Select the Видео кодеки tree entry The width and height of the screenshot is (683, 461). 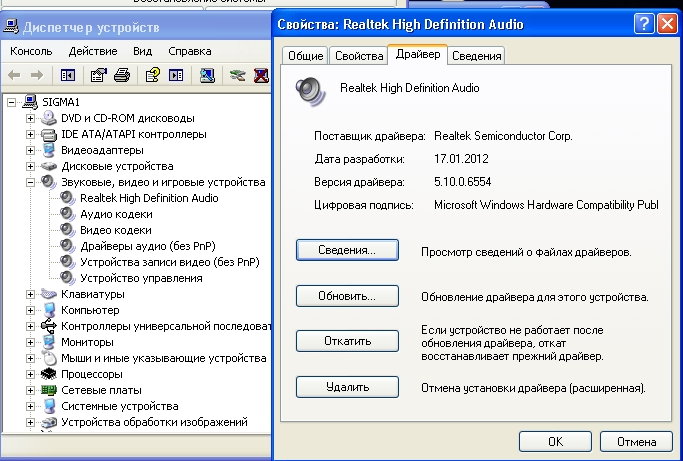(x=116, y=230)
